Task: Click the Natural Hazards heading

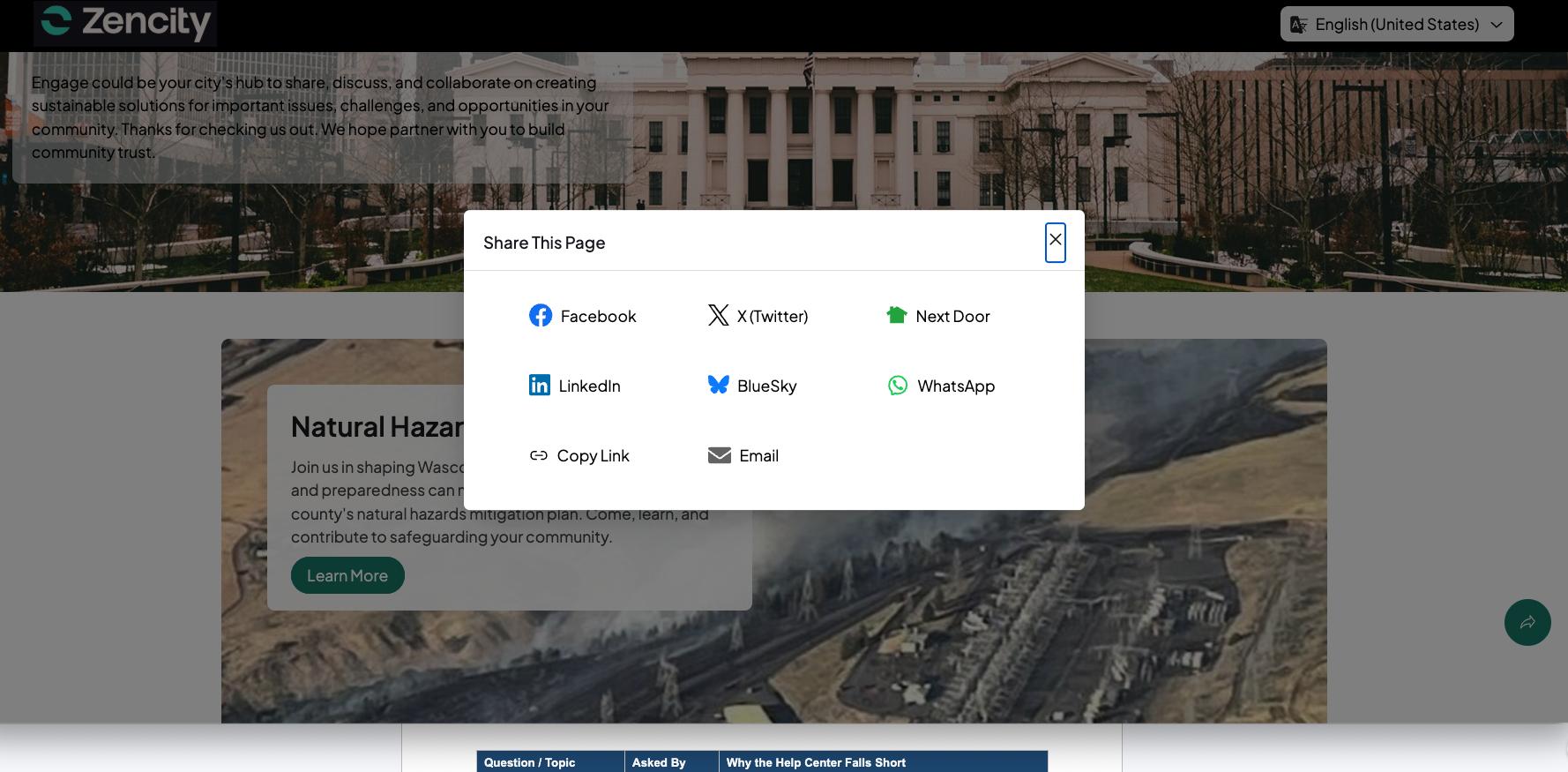Action: point(377,427)
